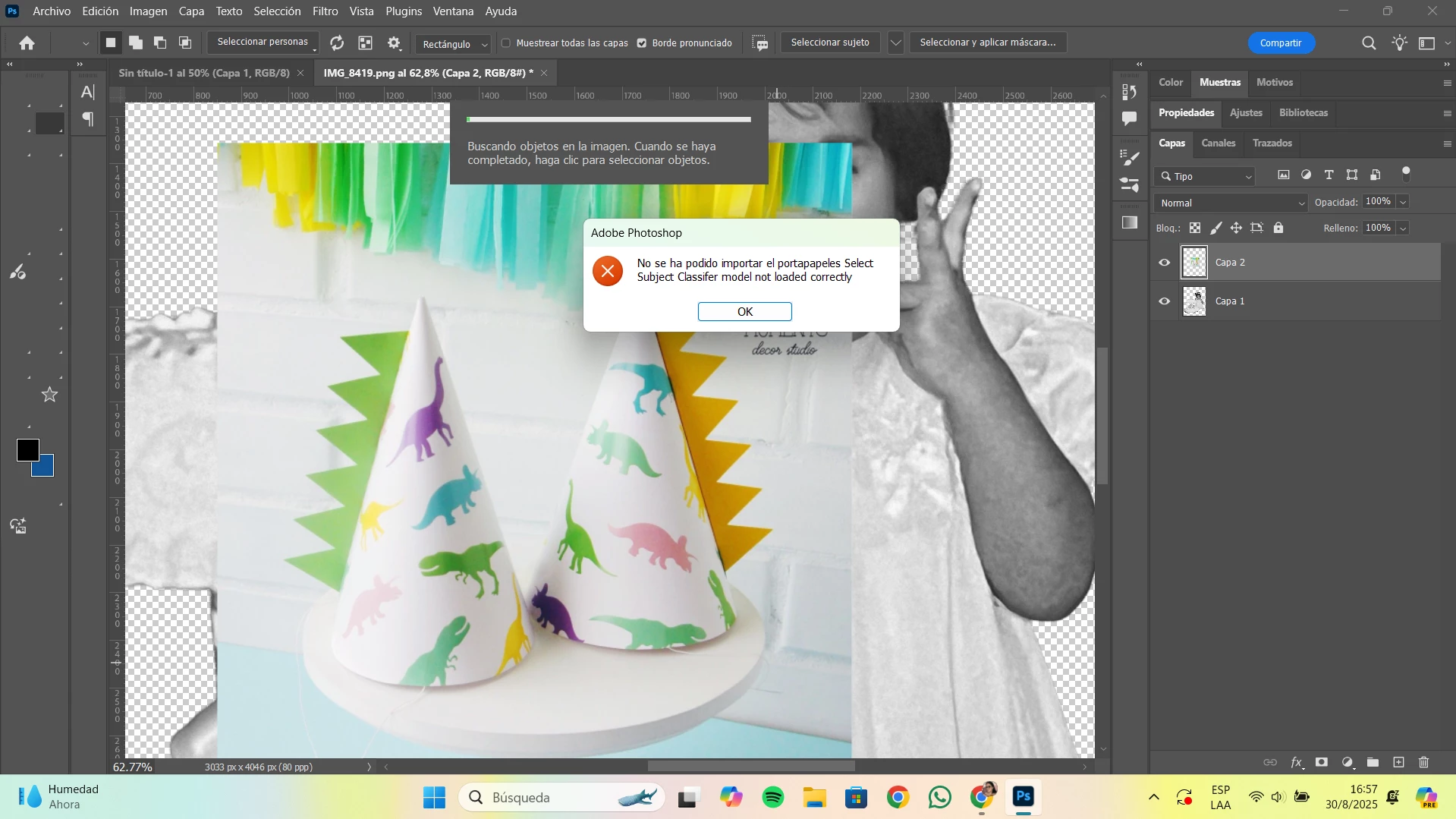Viewport: 1456px width, 819px height.
Task: Open the Filtro menu
Action: click(x=325, y=11)
